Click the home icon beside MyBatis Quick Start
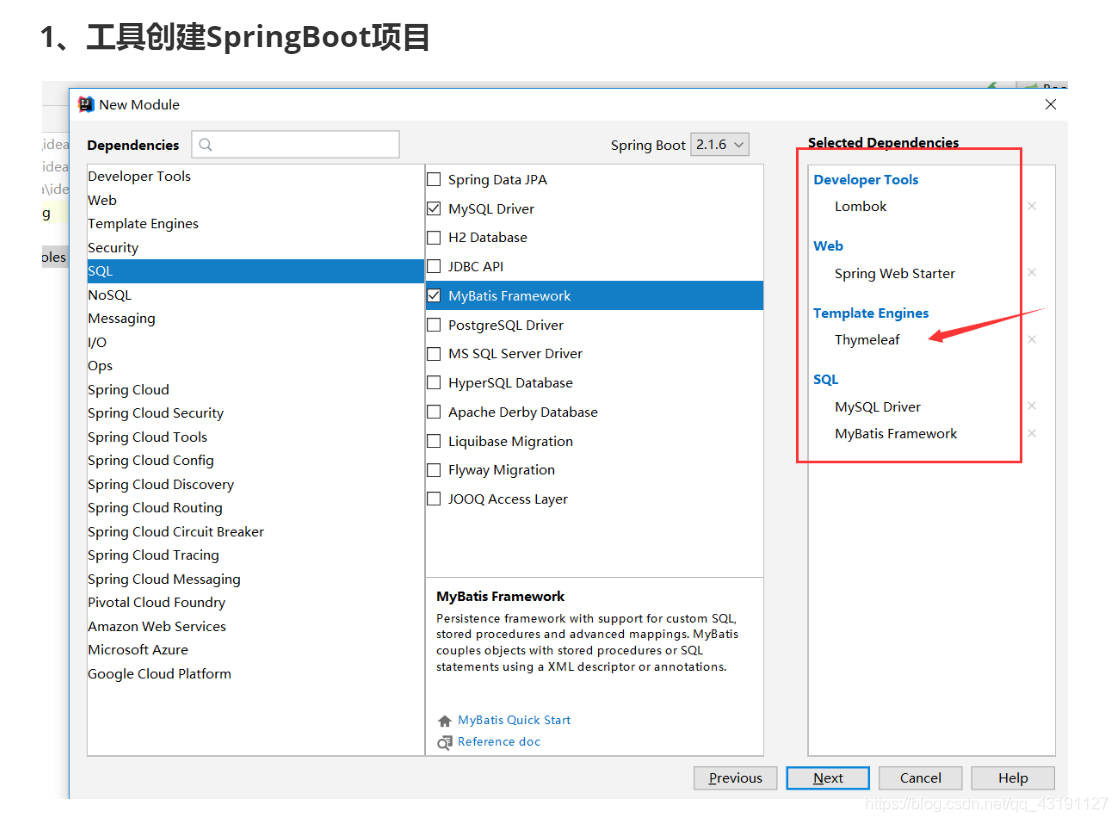 445,721
